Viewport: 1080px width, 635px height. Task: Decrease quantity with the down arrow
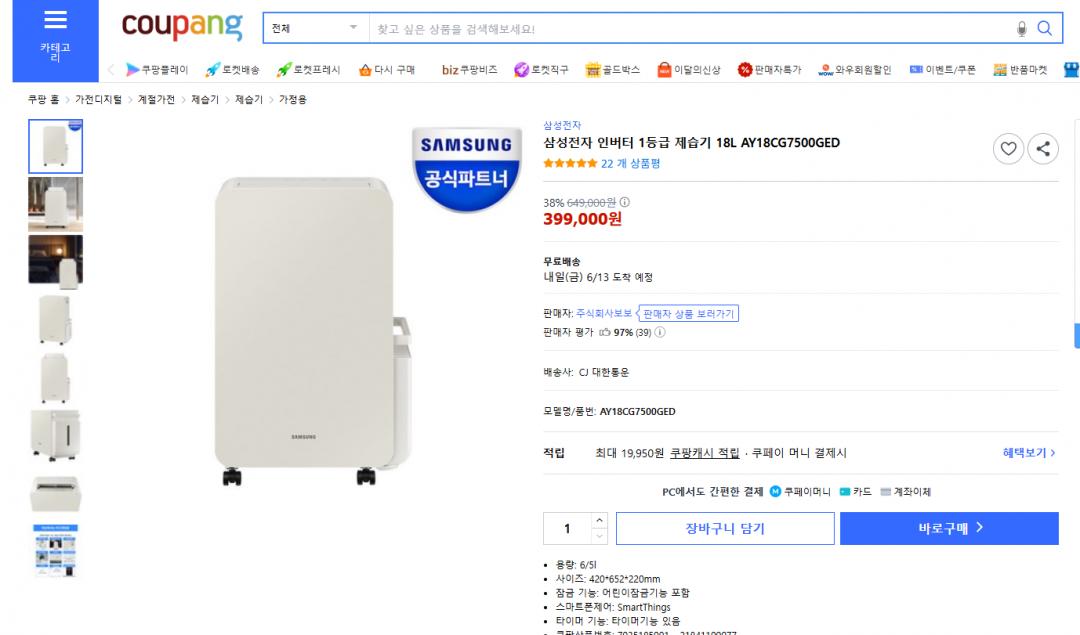[599, 537]
